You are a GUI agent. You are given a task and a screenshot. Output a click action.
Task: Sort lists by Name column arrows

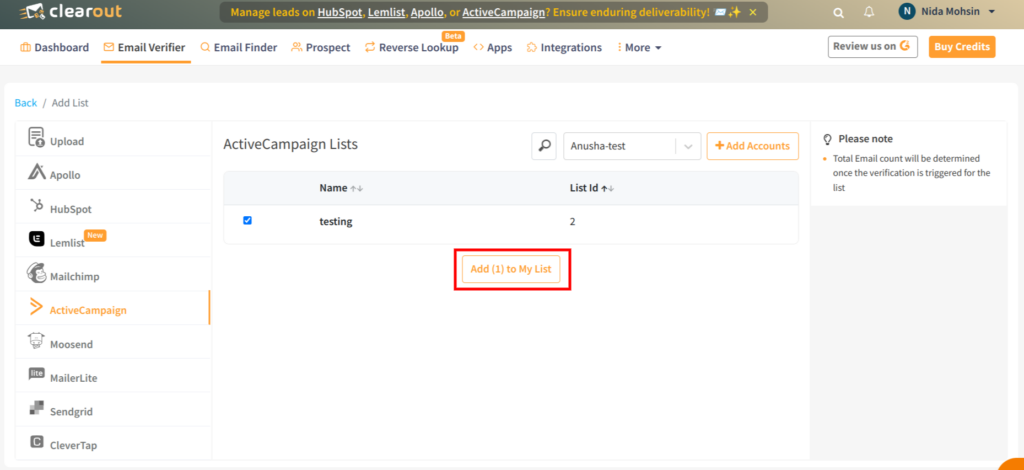357,188
